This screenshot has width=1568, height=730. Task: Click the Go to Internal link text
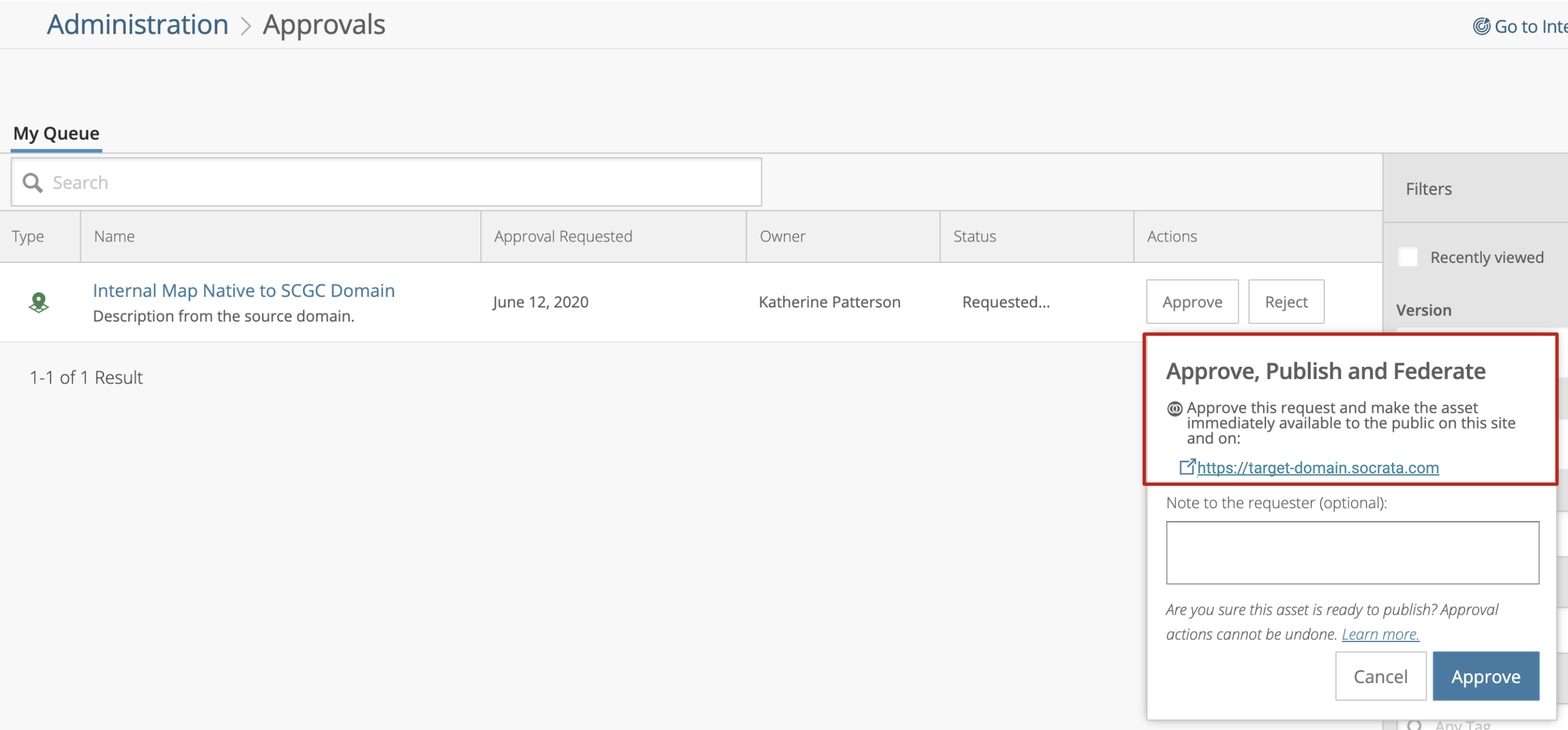(1530, 26)
